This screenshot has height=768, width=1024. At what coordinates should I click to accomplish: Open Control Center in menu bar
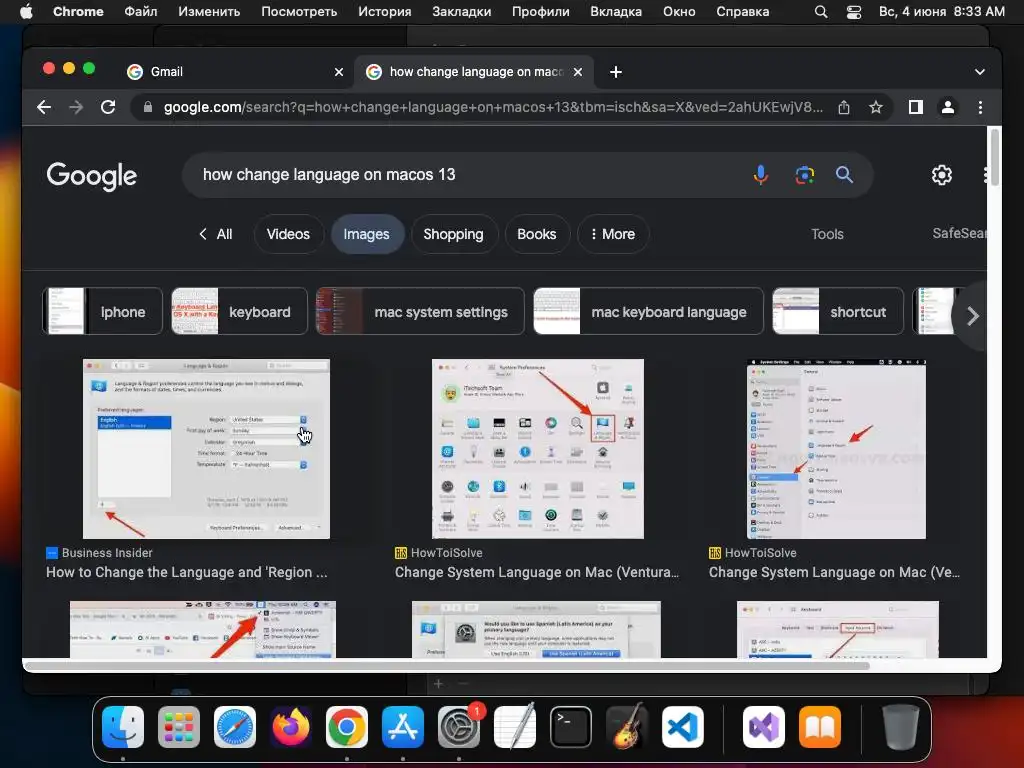pyautogui.click(x=854, y=12)
